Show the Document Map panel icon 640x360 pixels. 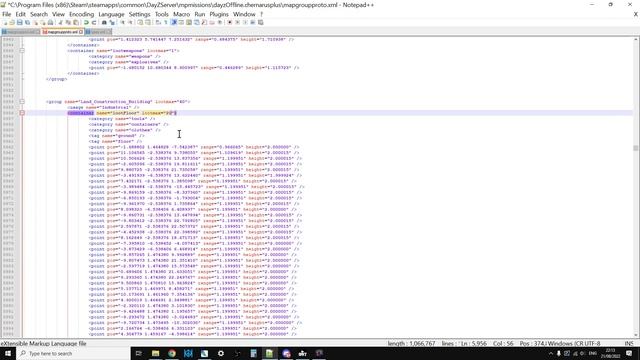pyautogui.click(x=189, y=22)
